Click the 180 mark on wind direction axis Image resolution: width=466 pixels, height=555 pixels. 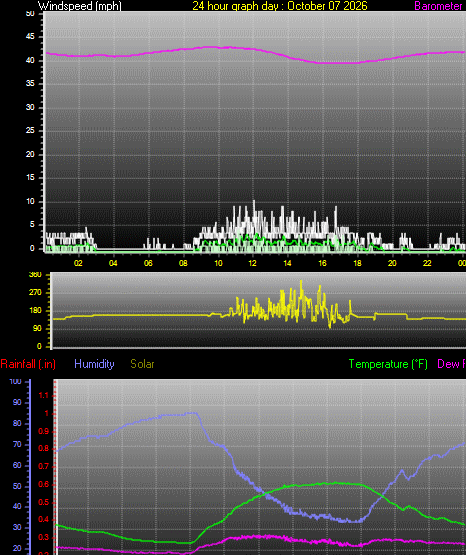pyautogui.click(x=35, y=310)
